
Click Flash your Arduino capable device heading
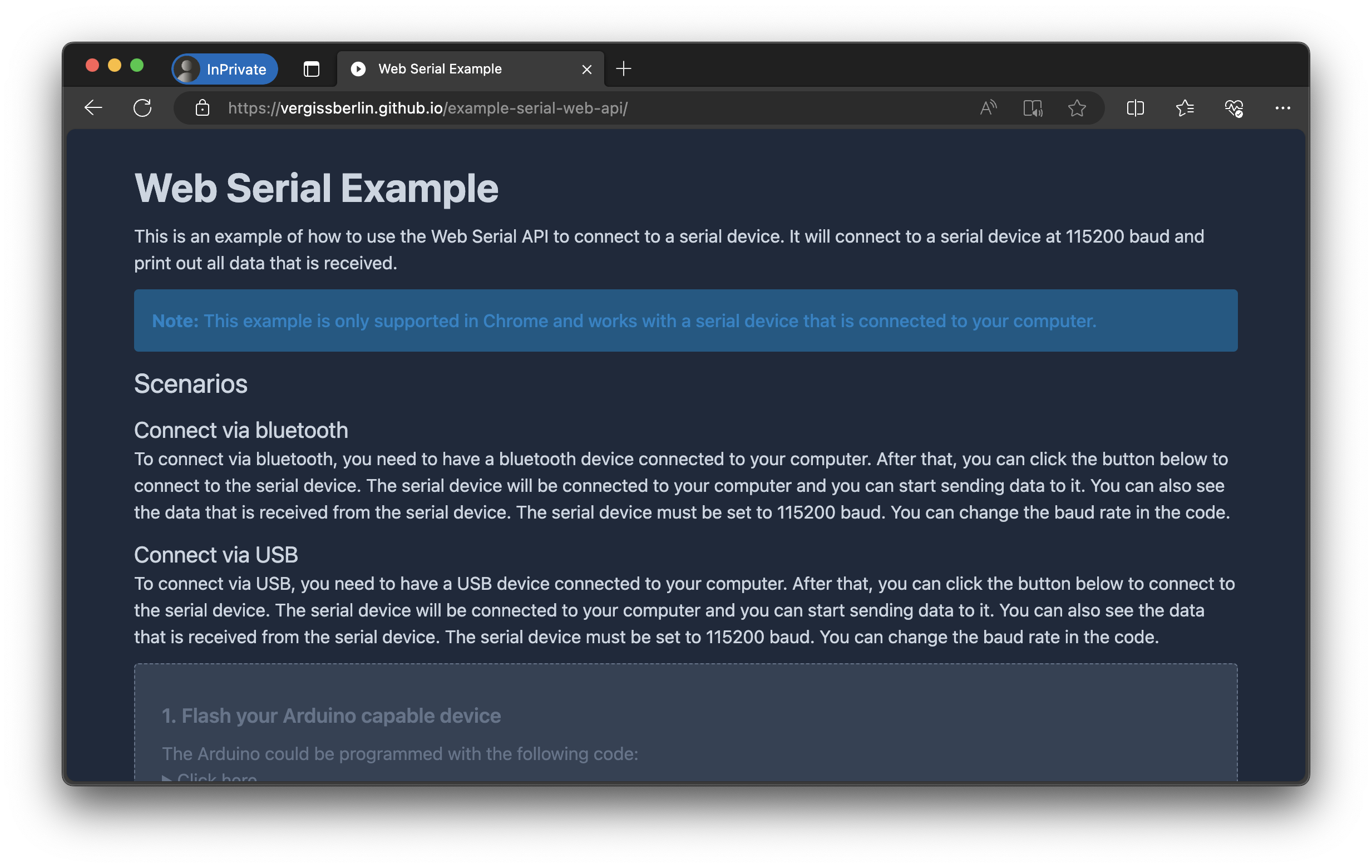pyautogui.click(x=331, y=716)
